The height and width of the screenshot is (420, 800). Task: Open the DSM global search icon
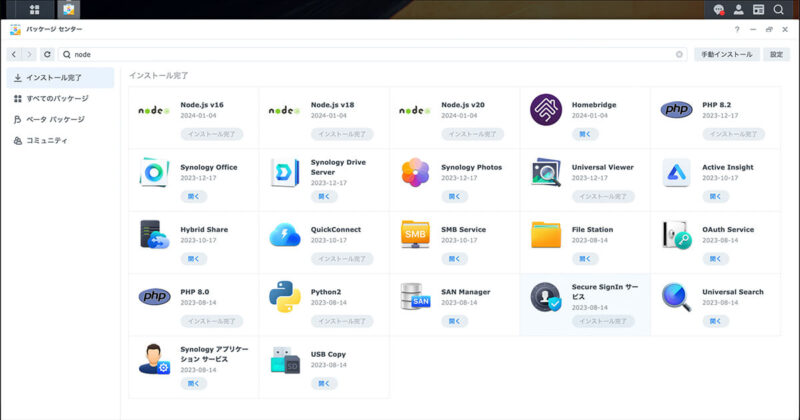[778, 9]
